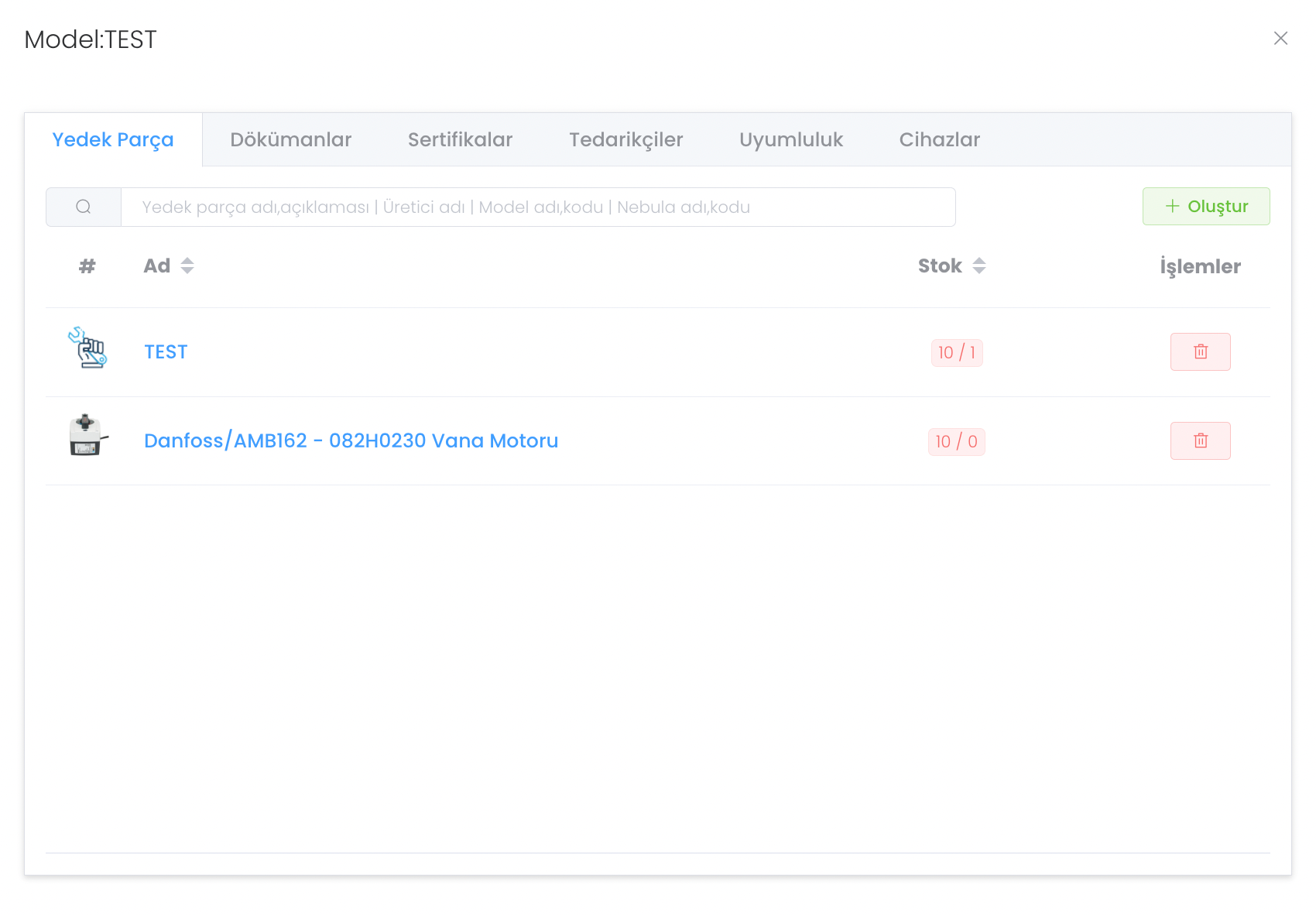Delete the Danfoss Vana Motoru row
This screenshot has width=1316, height=915.
click(x=1200, y=441)
